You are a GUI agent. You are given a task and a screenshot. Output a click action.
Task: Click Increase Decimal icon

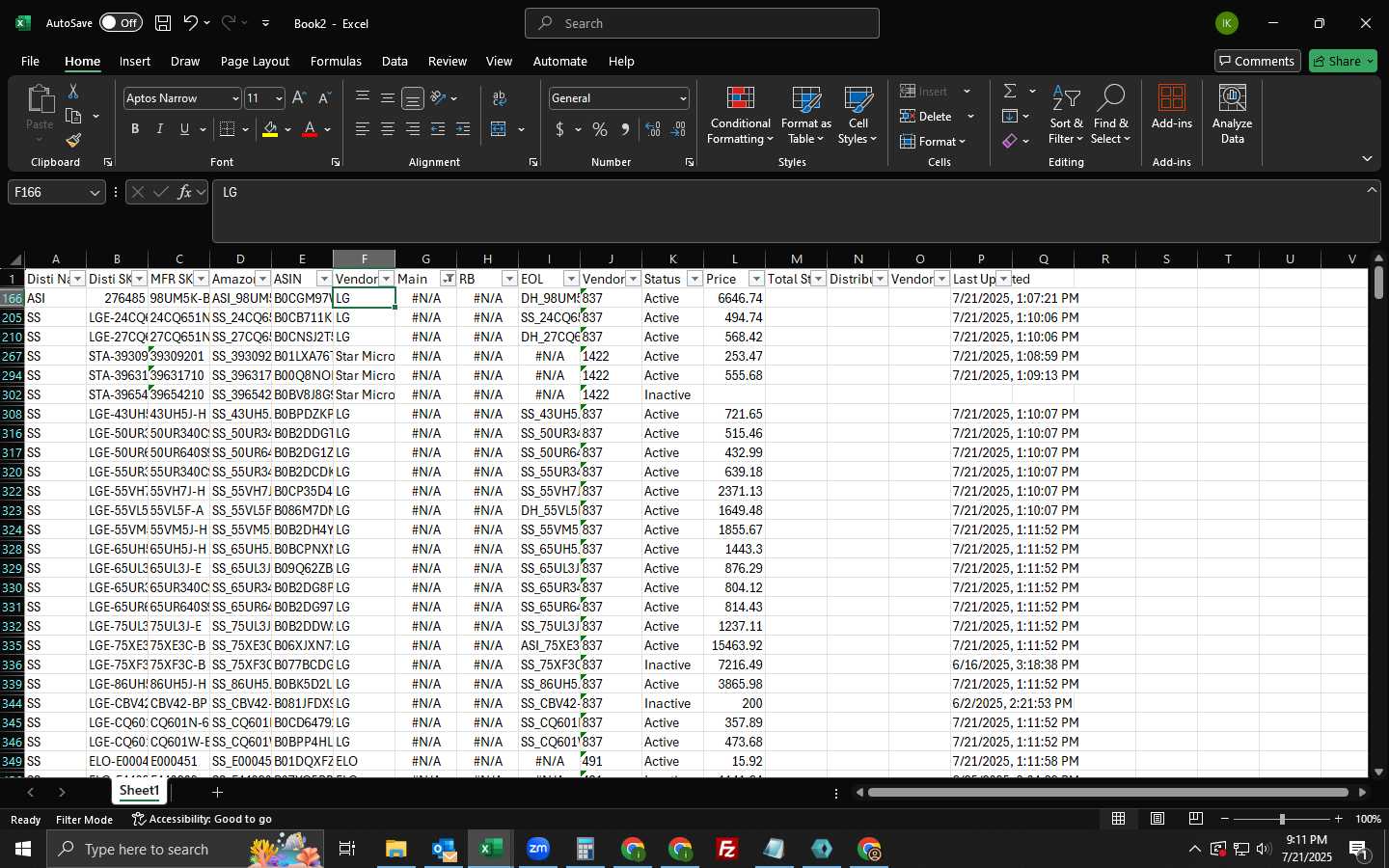653,129
